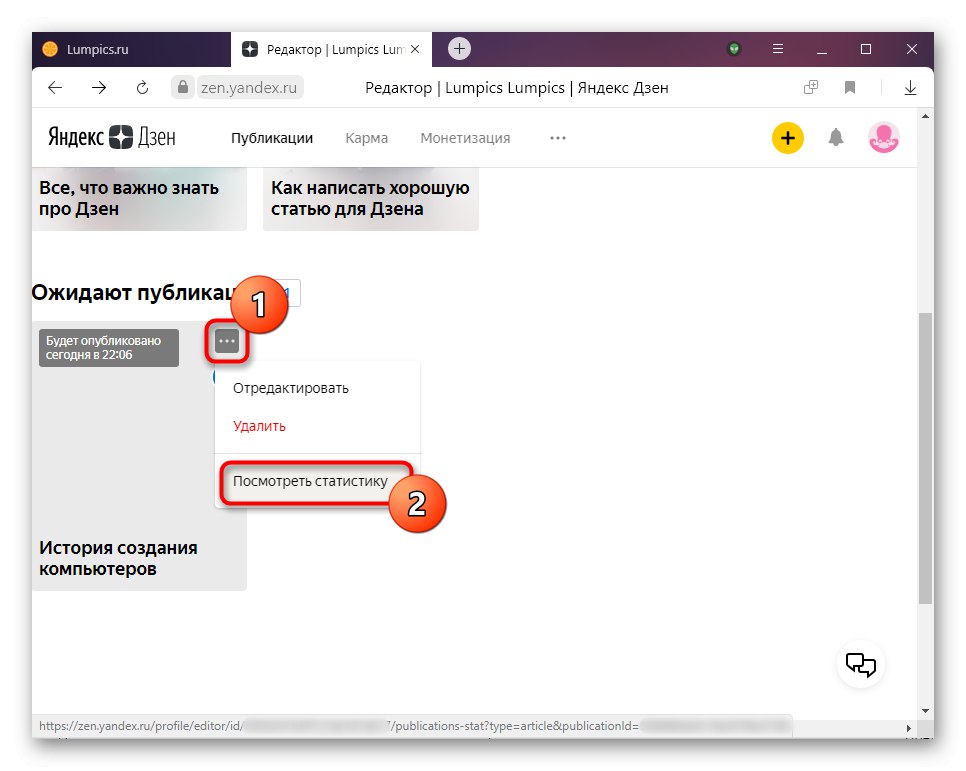Focus the zen.yandex.ru address field
966x771 pixels.
tap(250, 88)
